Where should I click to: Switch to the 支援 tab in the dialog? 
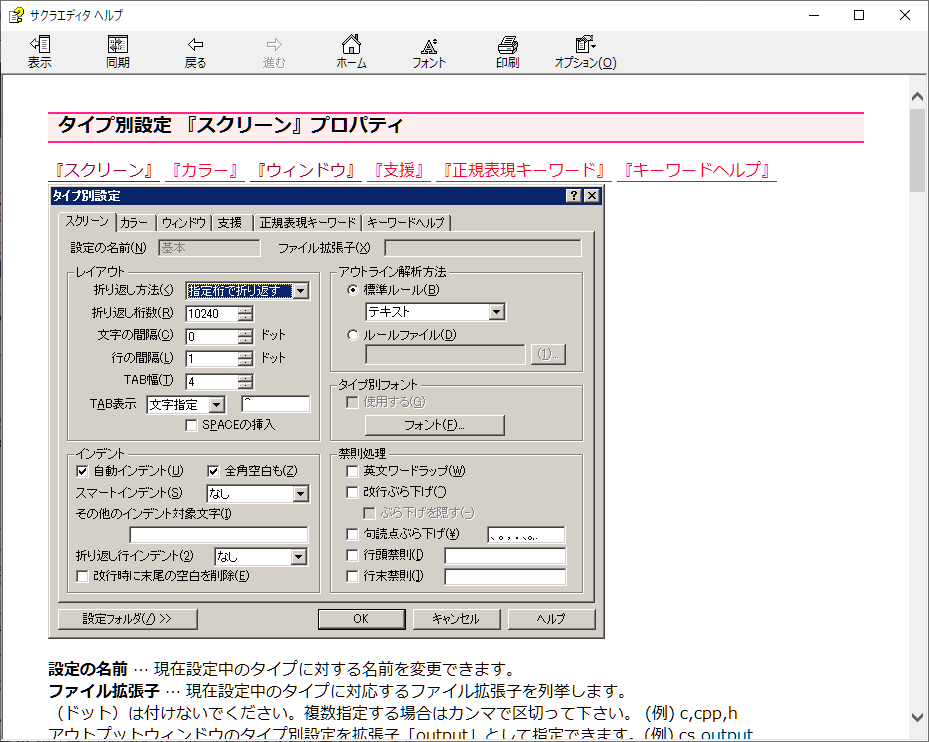click(230, 223)
